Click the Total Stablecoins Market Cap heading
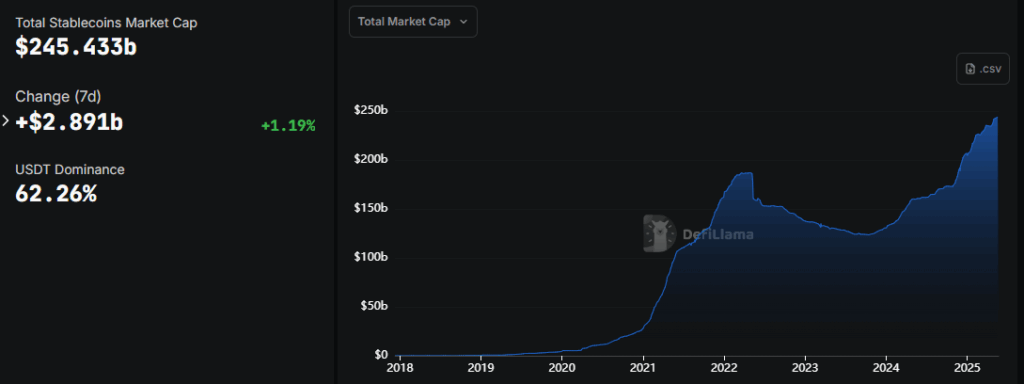The width and height of the screenshot is (1024, 384). point(106,23)
